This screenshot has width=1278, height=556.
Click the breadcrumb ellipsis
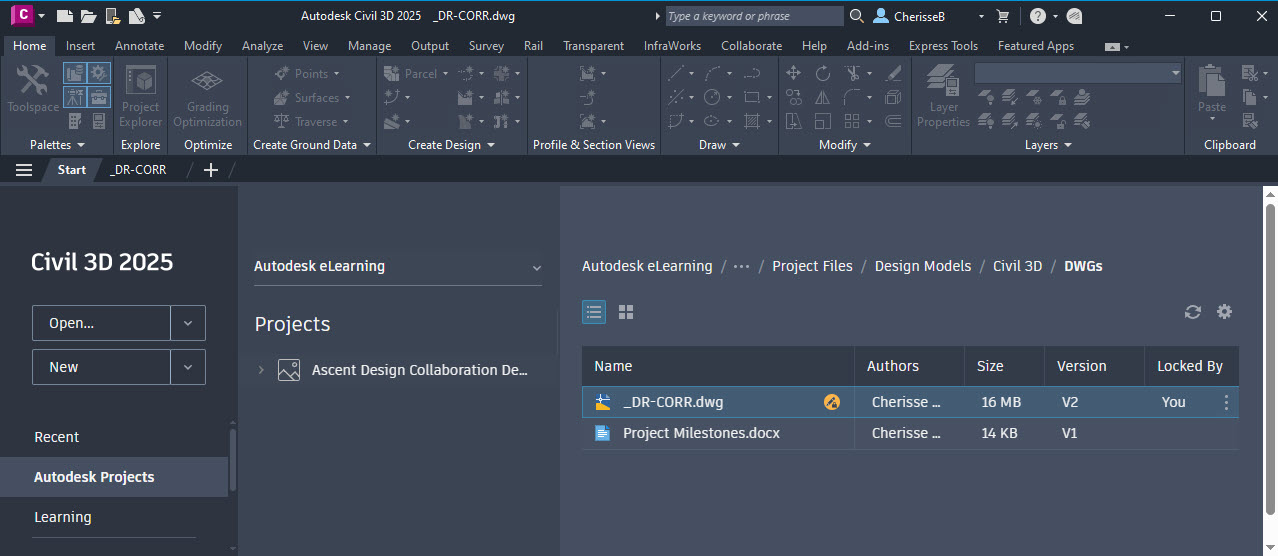[x=741, y=266]
